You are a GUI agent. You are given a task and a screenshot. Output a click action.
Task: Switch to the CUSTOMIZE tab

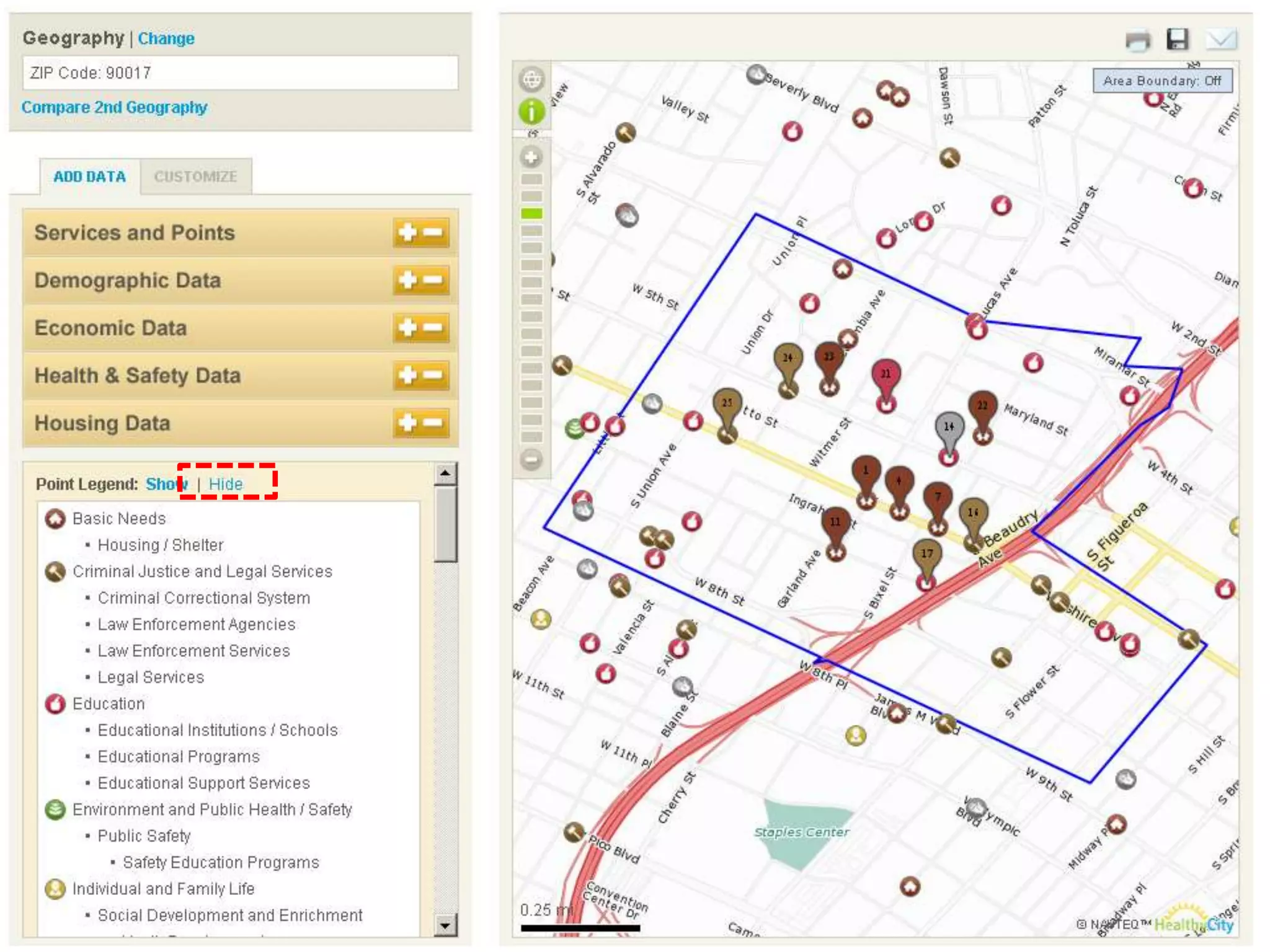195,177
